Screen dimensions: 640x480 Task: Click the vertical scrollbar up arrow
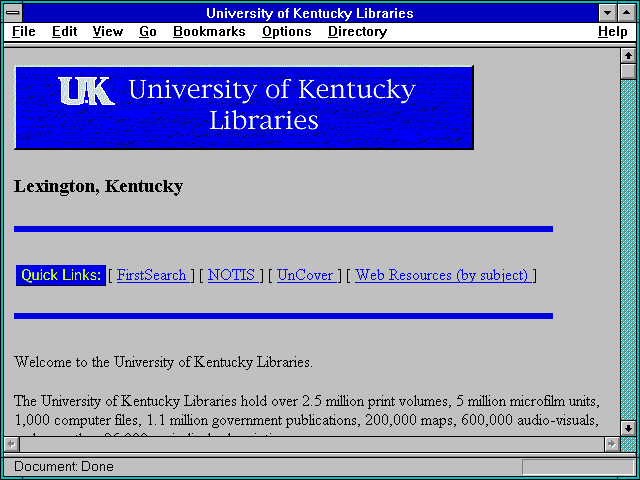coord(628,56)
